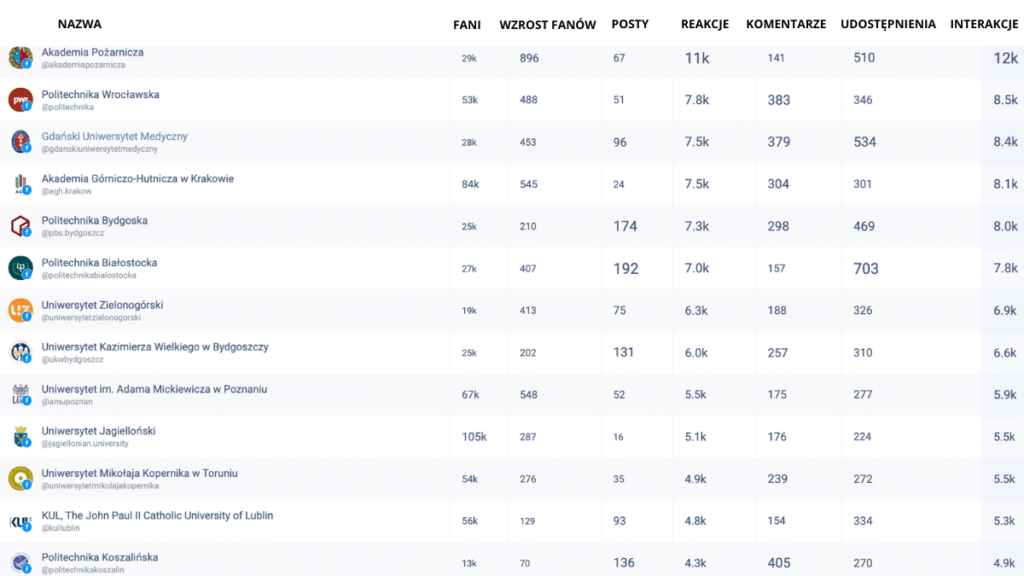Open Uniwersytet Kazimierza Wielkiego w Bydgoszczy name
Image resolution: width=1024 pixels, height=576 pixels.
pos(155,347)
